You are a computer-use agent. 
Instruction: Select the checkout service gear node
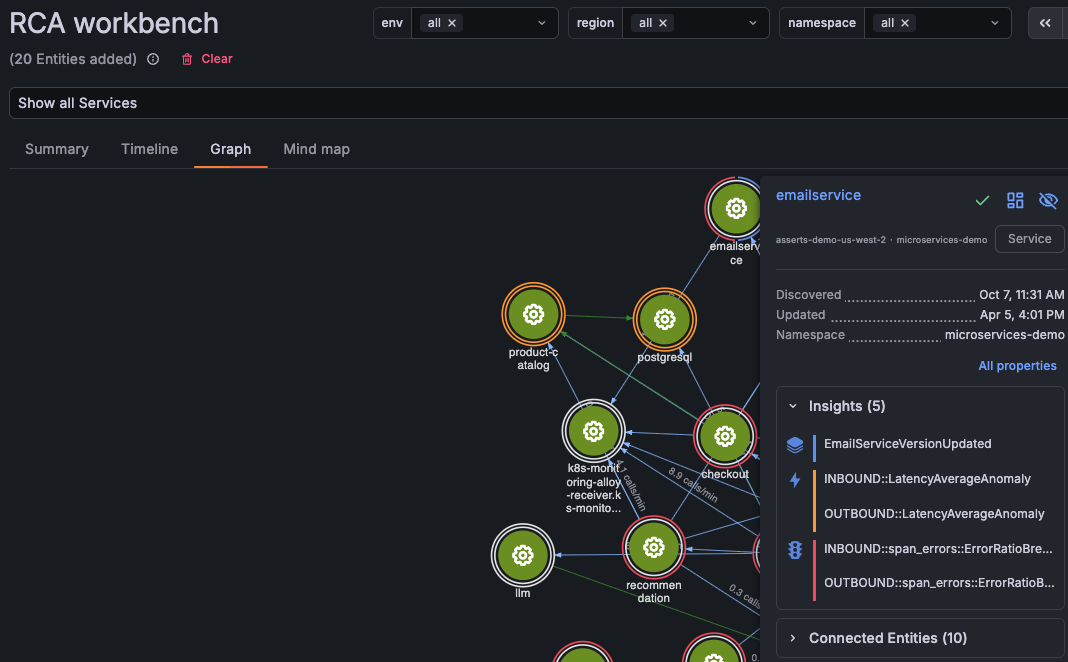click(x=725, y=436)
